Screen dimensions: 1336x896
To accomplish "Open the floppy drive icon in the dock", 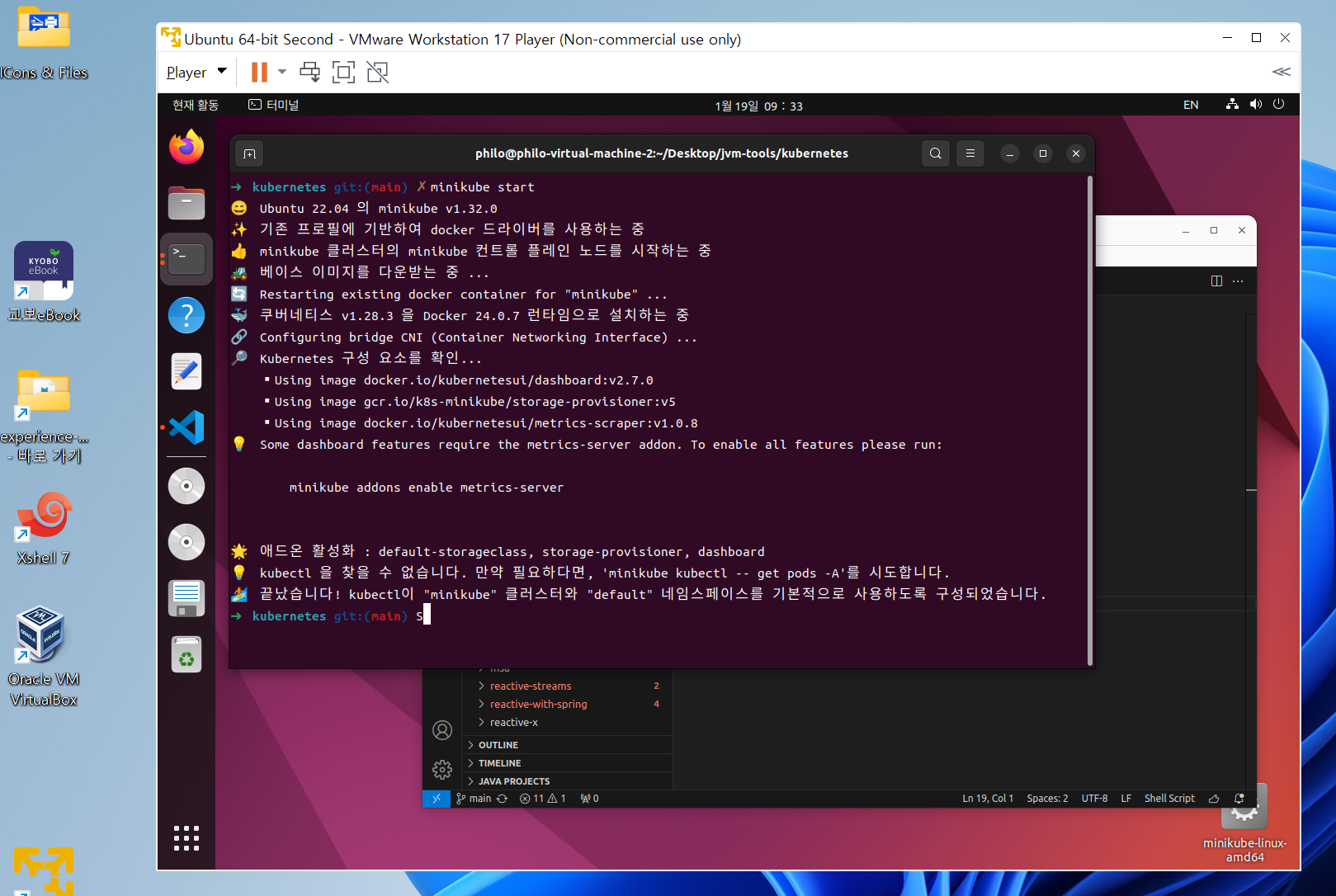I will 186,598.
